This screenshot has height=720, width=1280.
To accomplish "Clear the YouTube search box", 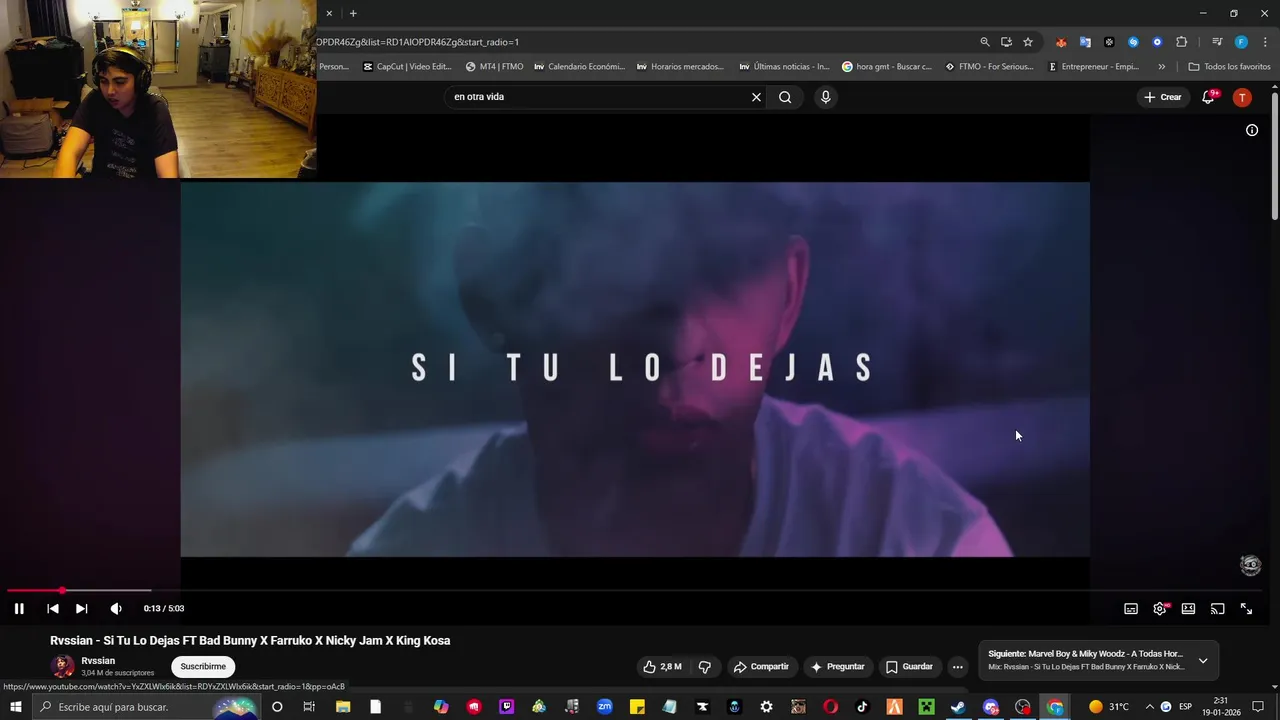I will click(x=756, y=97).
